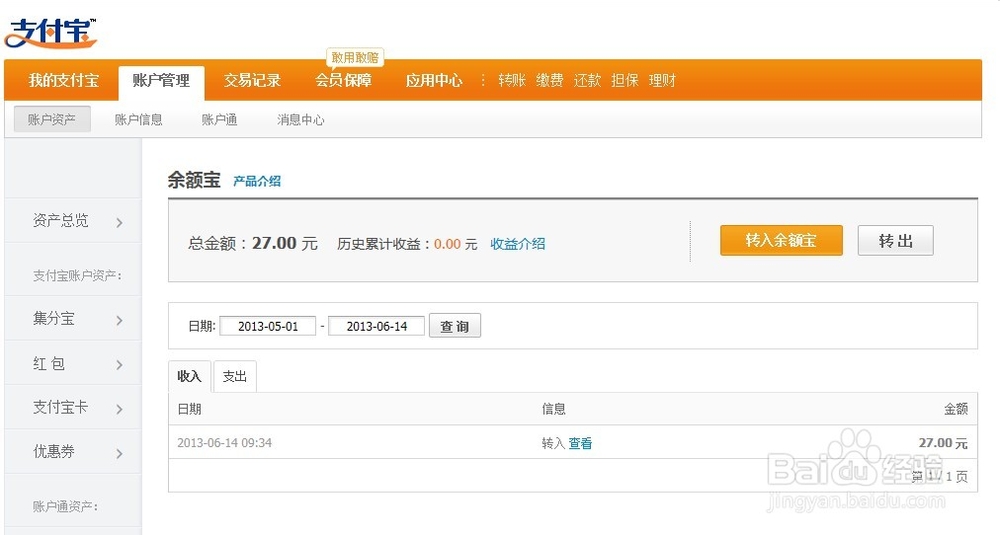
Task: Click the amount 27.00 元 in the transaction row
Action: pos(943,443)
